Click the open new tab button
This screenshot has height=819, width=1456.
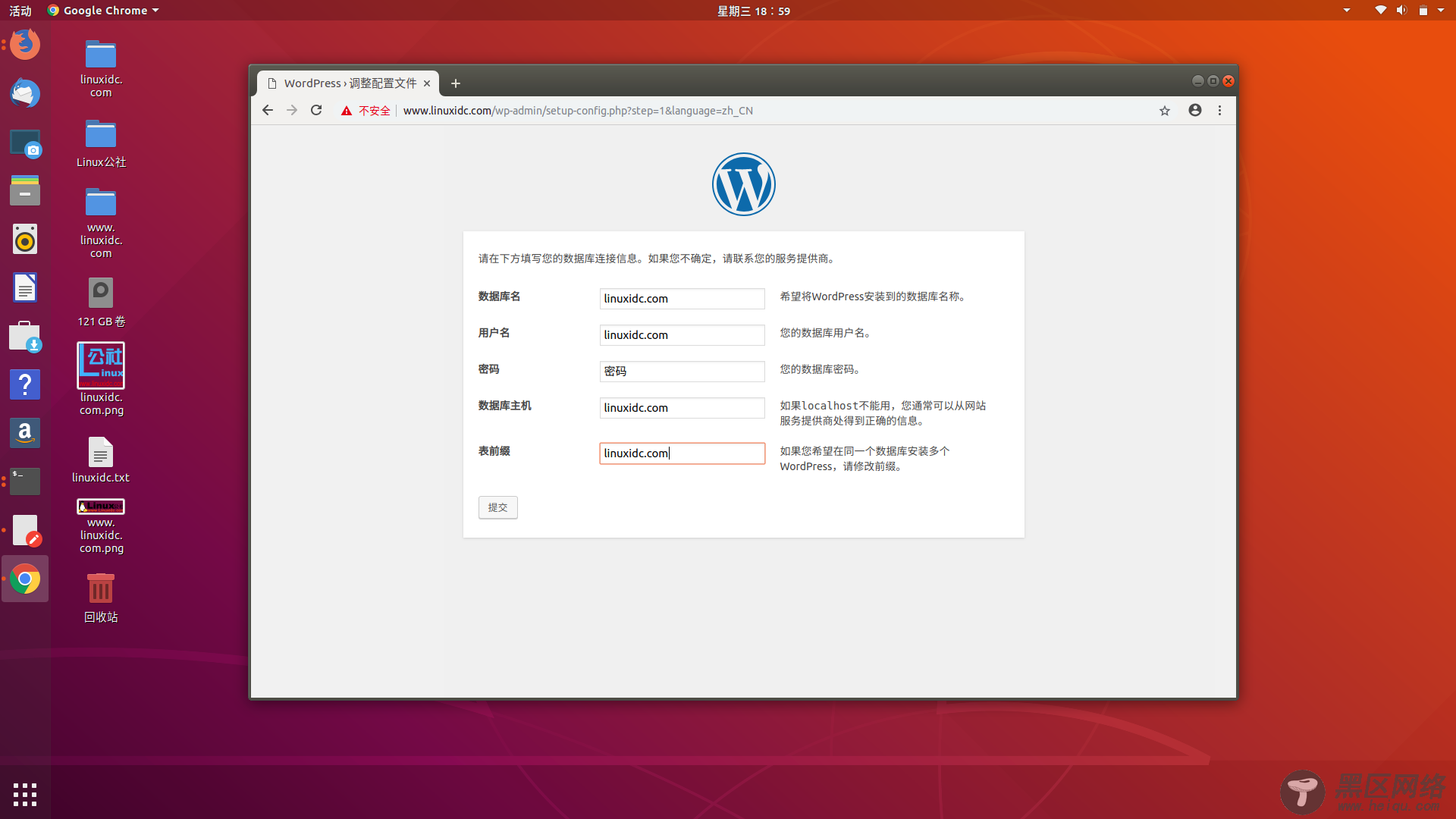coord(455,83)
